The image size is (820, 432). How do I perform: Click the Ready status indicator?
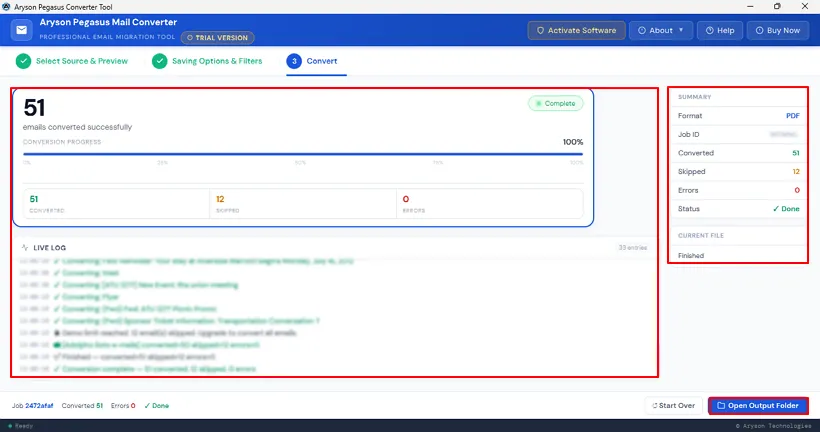pyautogui.click(x=20, y=426)
